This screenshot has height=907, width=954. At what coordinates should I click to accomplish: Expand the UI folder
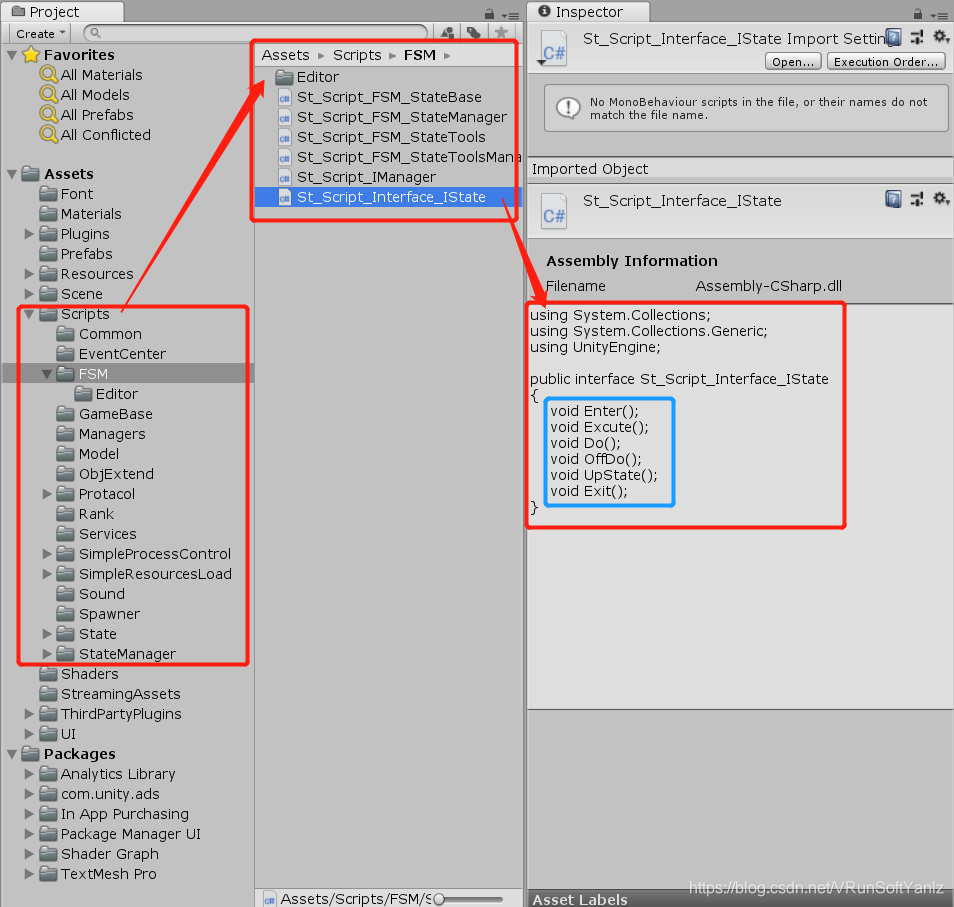pyautogui.click(x=29, y=734)
